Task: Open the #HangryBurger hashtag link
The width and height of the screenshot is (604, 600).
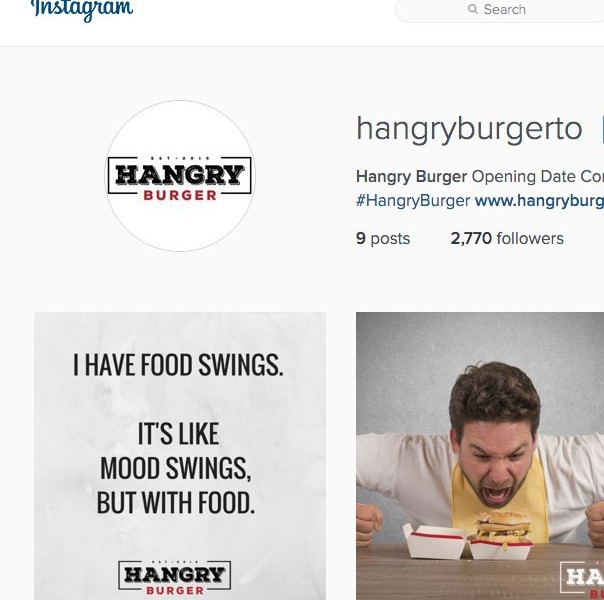Action: click(413, 201)
